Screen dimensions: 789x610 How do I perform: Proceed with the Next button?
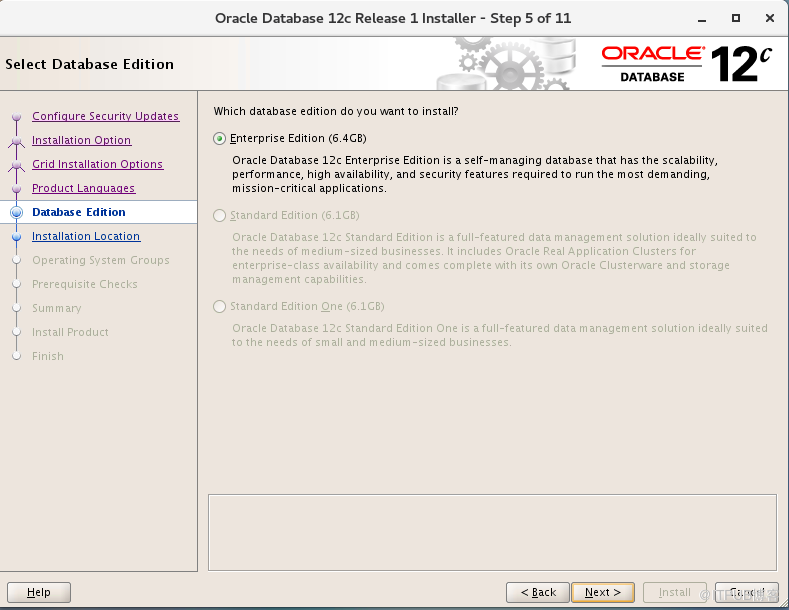pos(603,592)
